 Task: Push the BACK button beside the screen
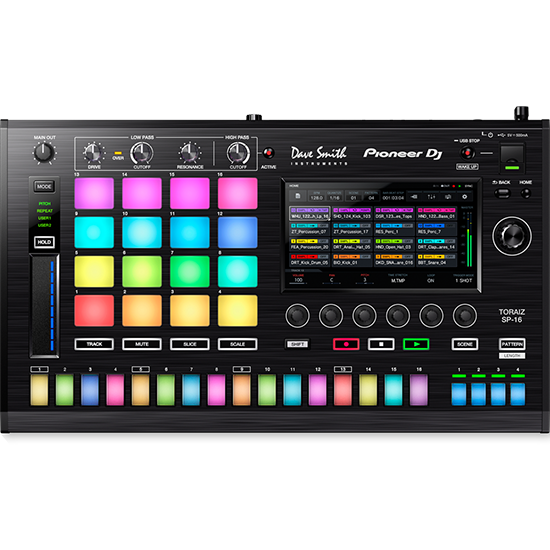coord(503,193)
